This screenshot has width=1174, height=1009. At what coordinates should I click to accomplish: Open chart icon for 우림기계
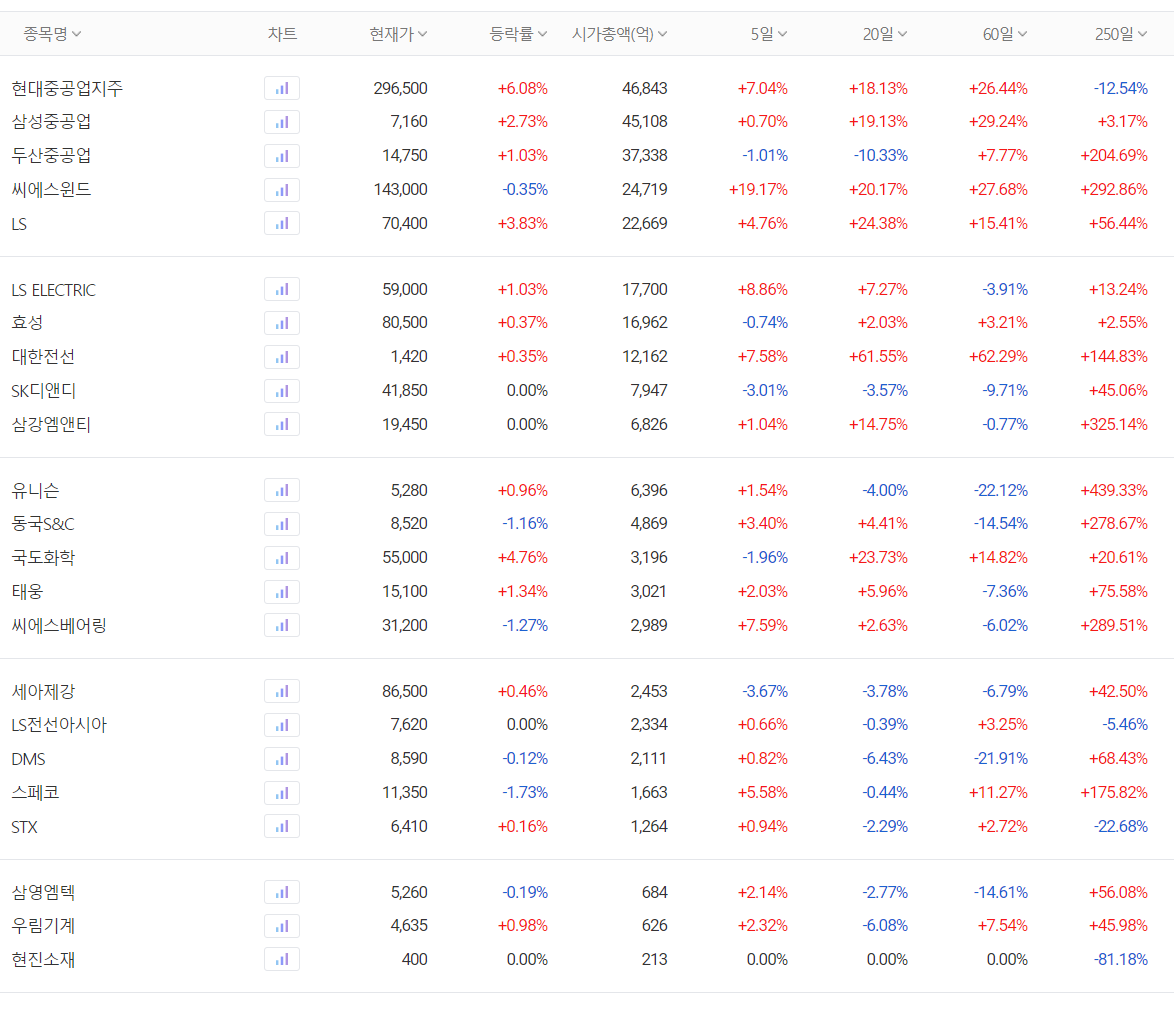coord(282,926)
